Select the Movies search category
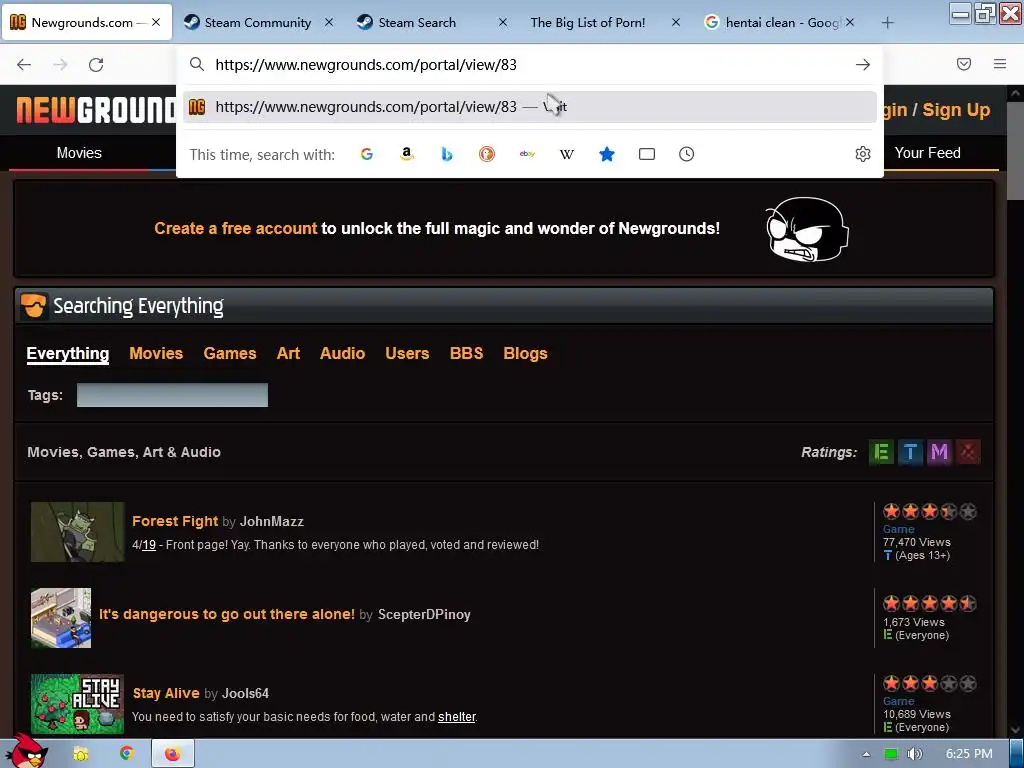This screenshot has width=1024, height=768. tap(156, 353)
